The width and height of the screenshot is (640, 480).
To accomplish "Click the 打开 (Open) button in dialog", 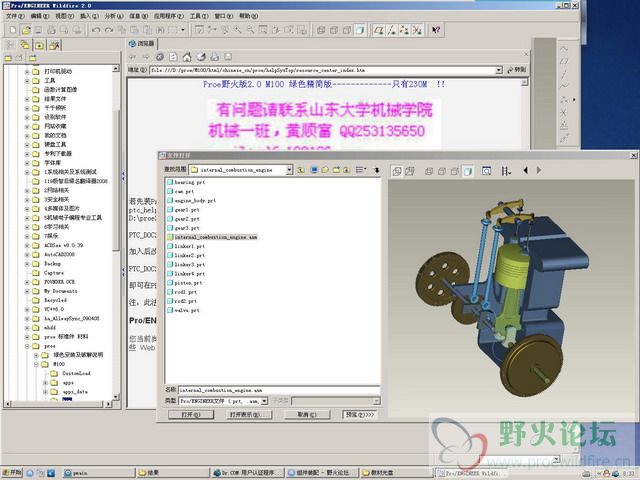I will click(x=191, y=414).
